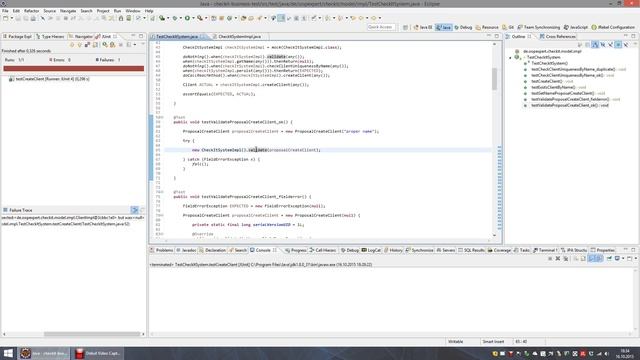Click the External Tools run icon
The width and height of the screenshot is (640, 360).
point(200,18)
